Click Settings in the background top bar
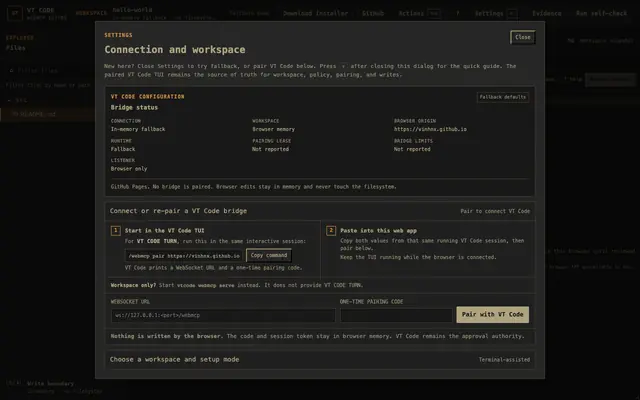 (496, 13)
